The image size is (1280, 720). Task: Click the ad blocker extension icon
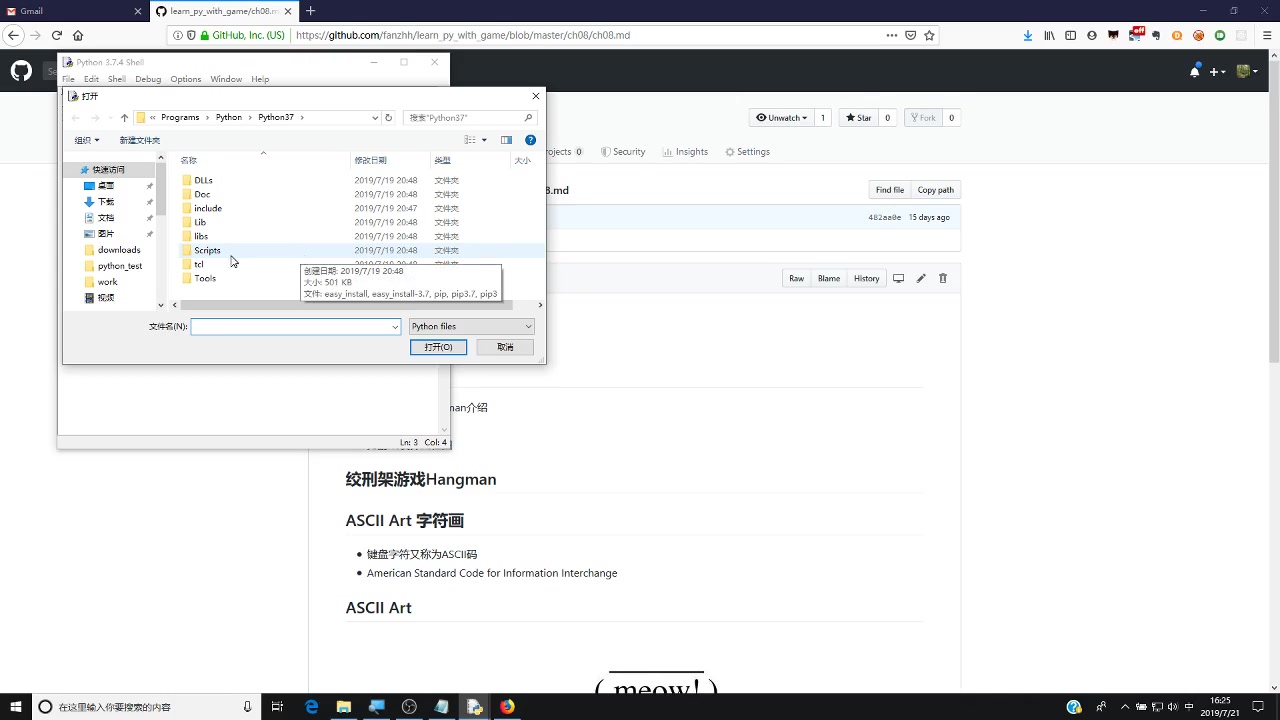[x=1198, y=35]
